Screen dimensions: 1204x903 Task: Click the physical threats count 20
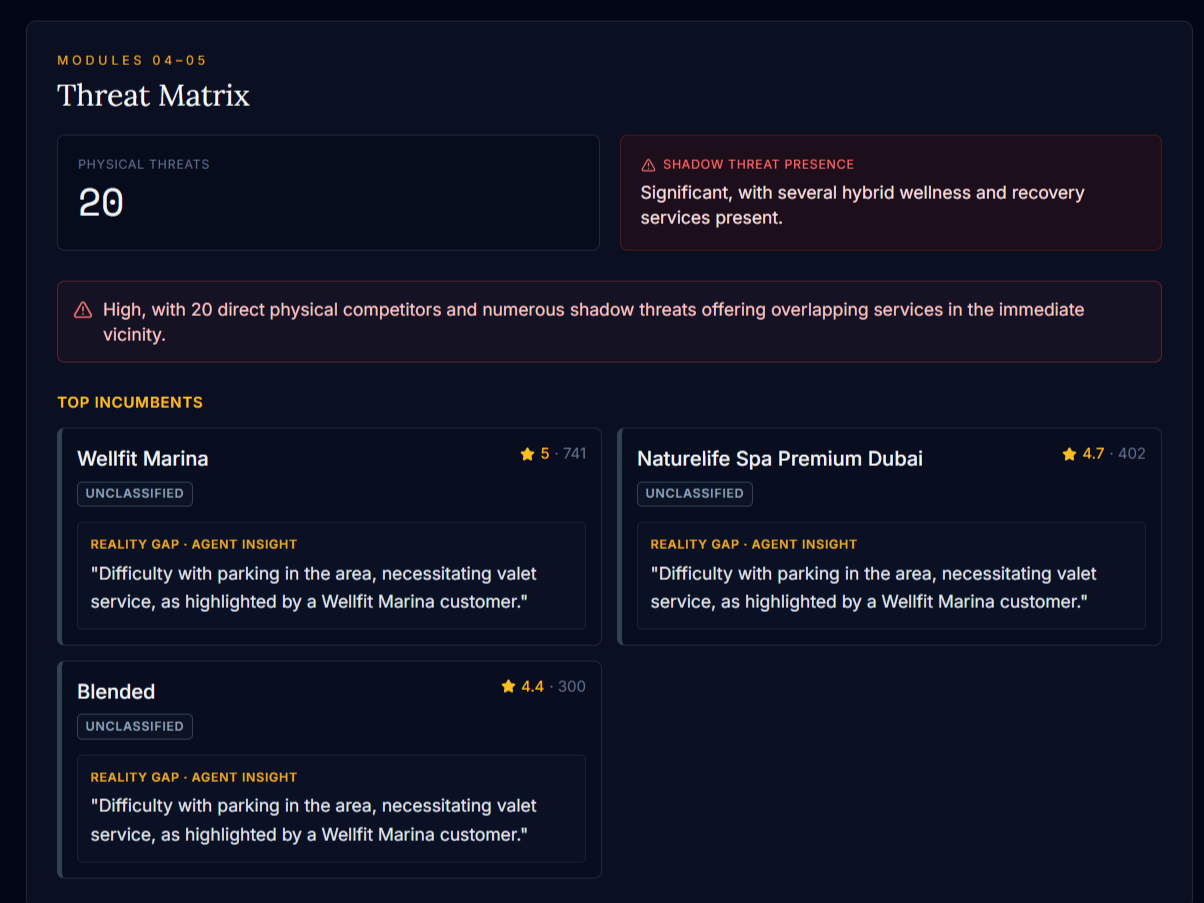101,204
